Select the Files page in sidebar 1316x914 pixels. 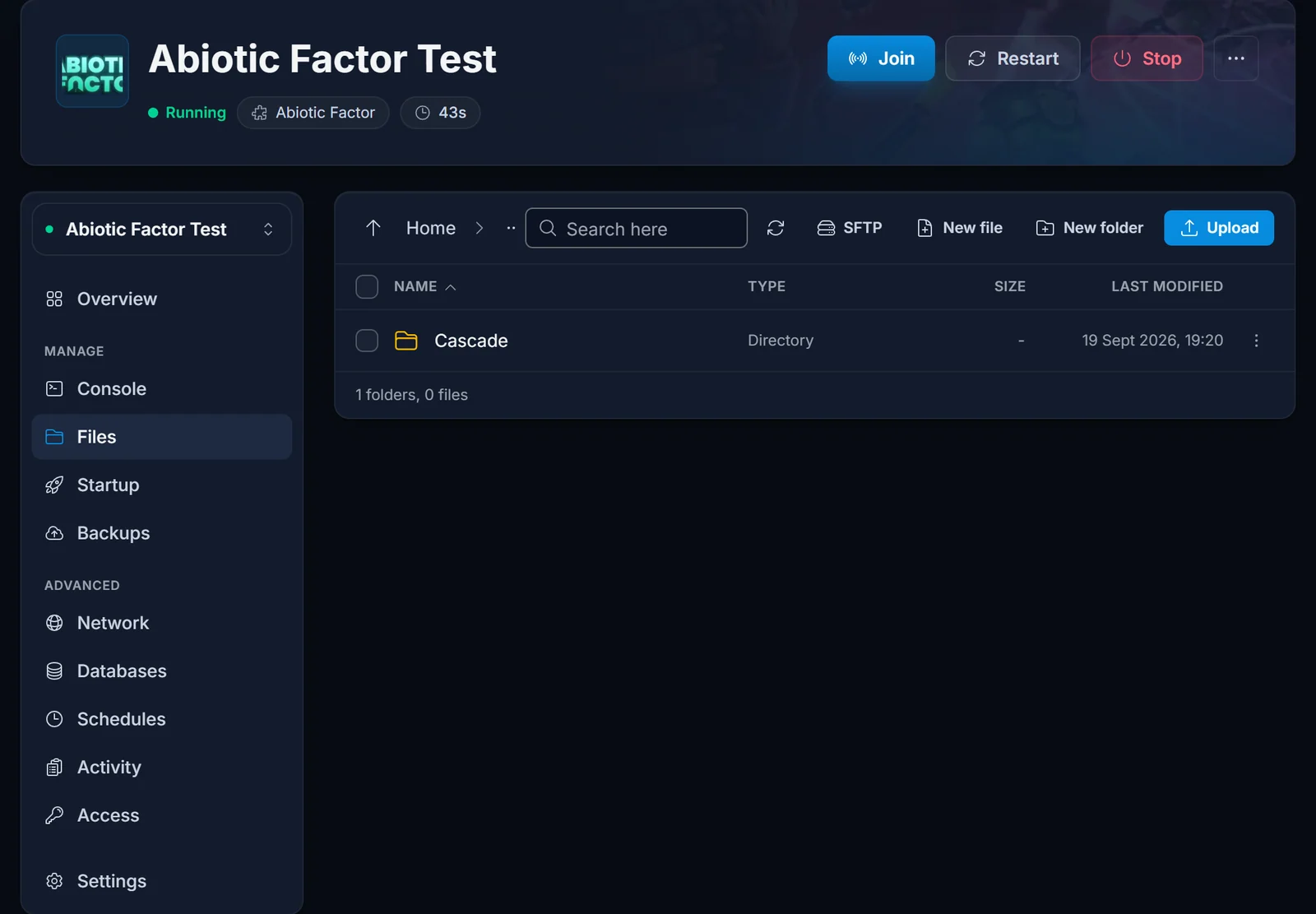[x=162, y=437]
